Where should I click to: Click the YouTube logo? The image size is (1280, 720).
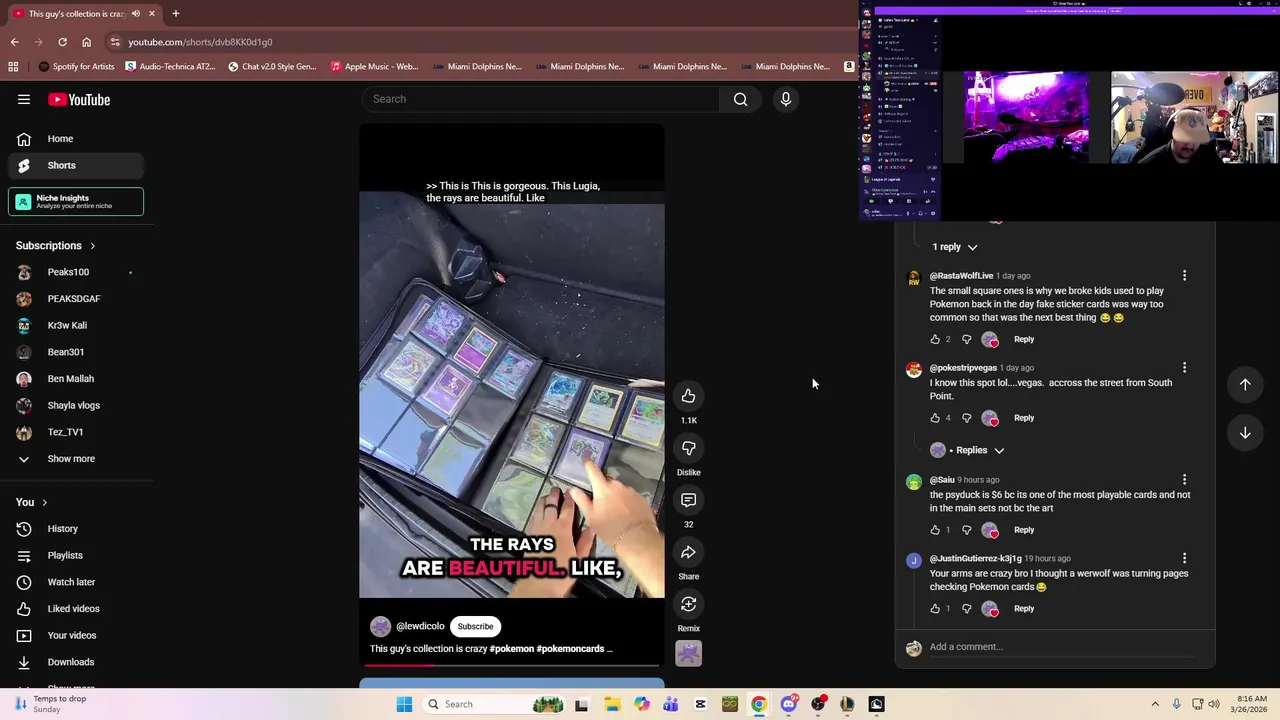(x=79, y=99)
